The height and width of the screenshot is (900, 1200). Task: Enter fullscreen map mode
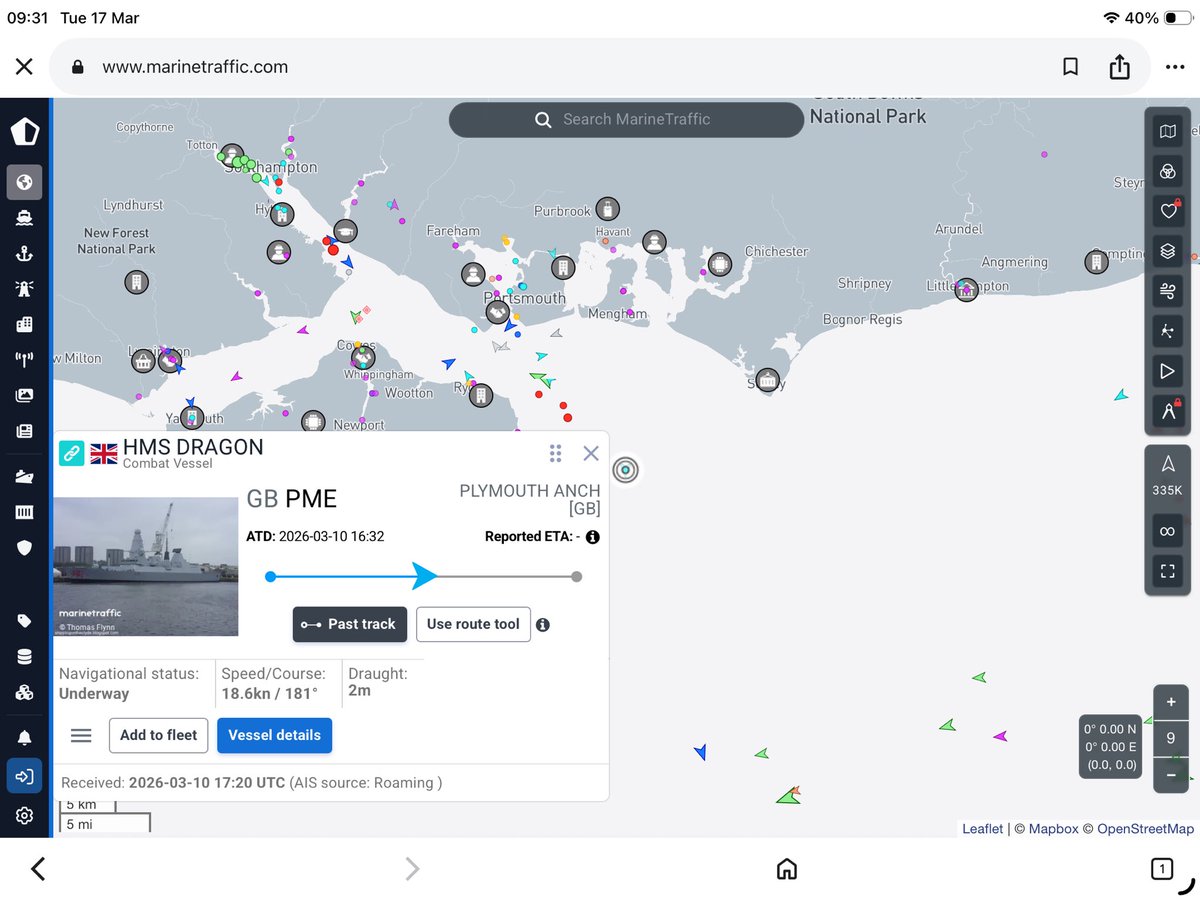(1167, 572)
